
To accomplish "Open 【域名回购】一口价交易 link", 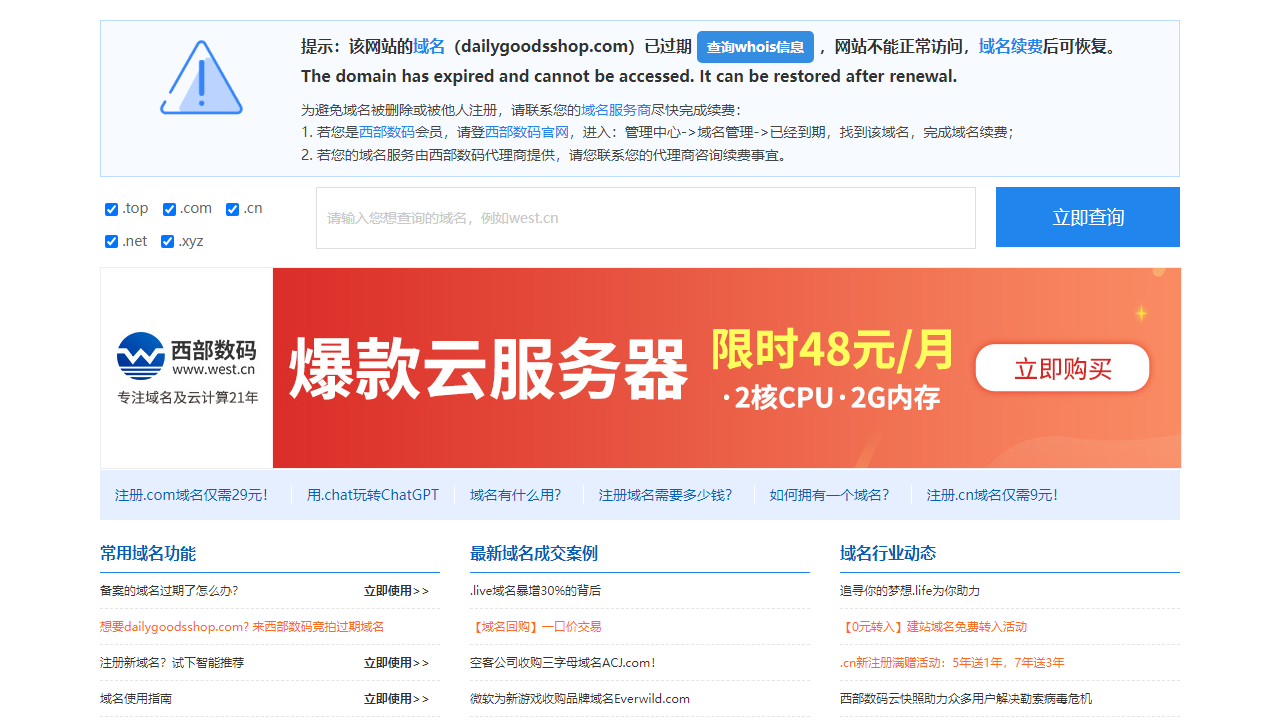I will [536, 626].
